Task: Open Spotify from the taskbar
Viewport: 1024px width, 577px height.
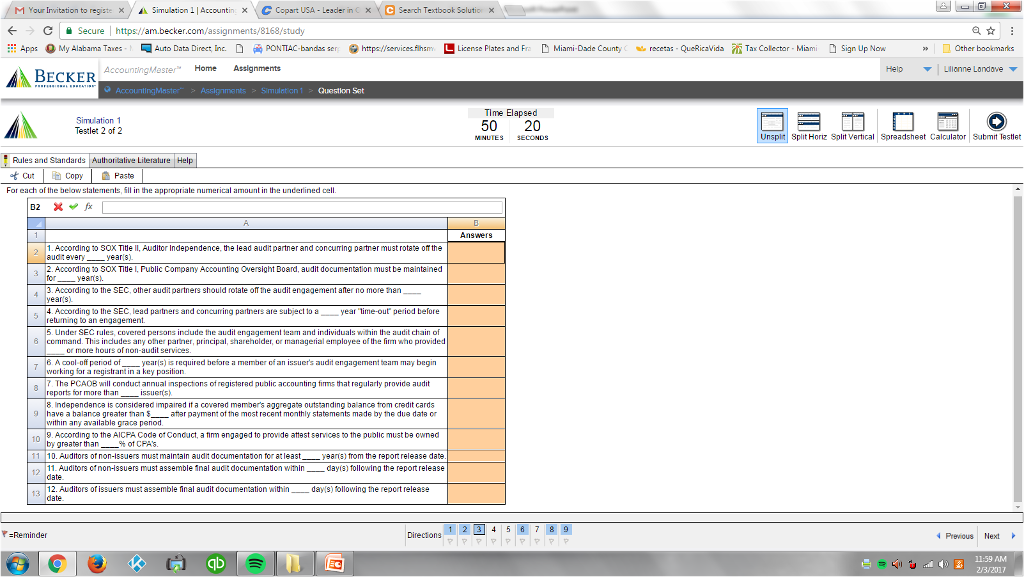Action: click(x=255, y=563)
